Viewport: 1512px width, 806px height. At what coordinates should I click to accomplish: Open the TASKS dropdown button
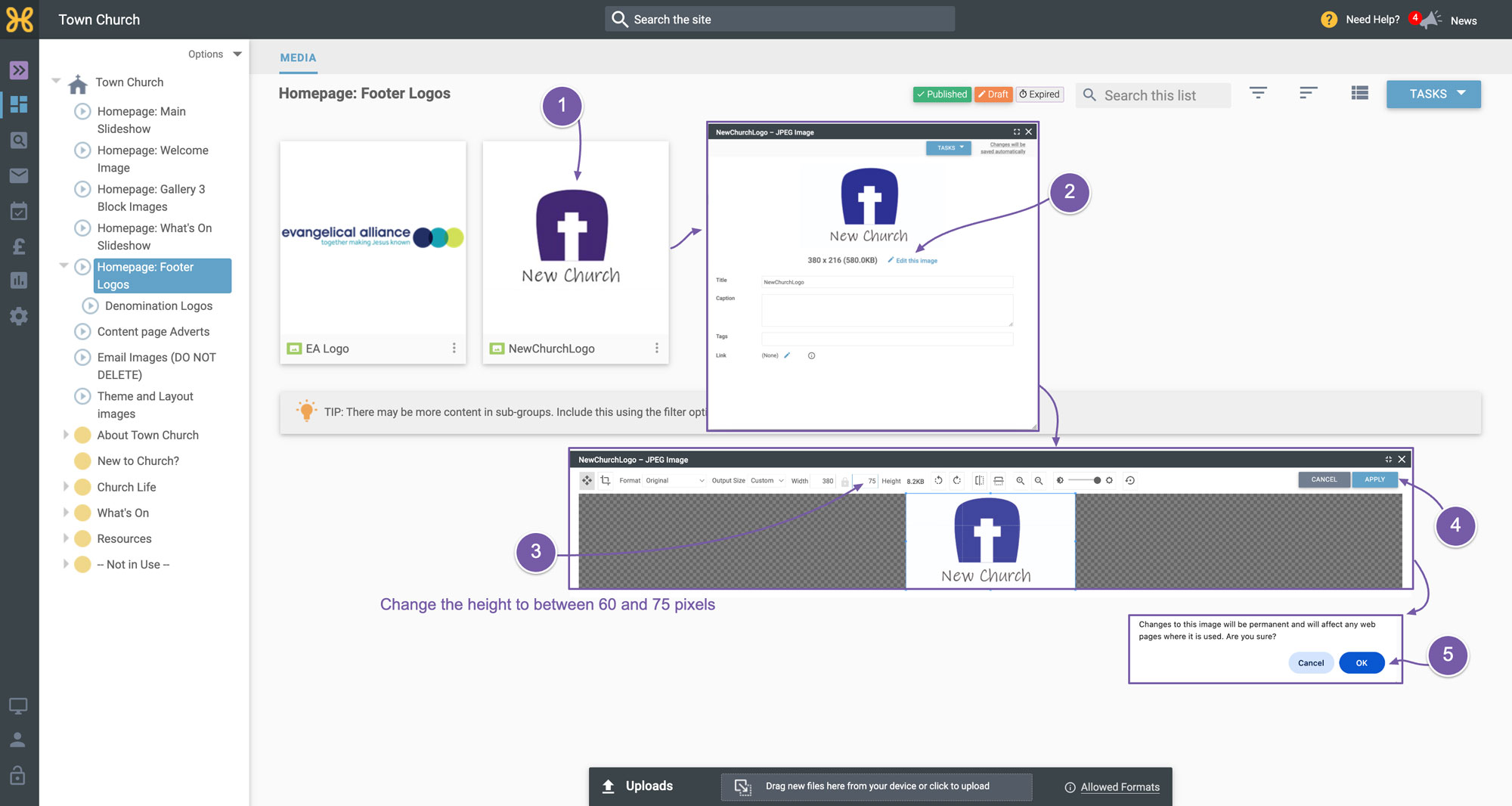pyautogui.click(x=1433, y=94)
